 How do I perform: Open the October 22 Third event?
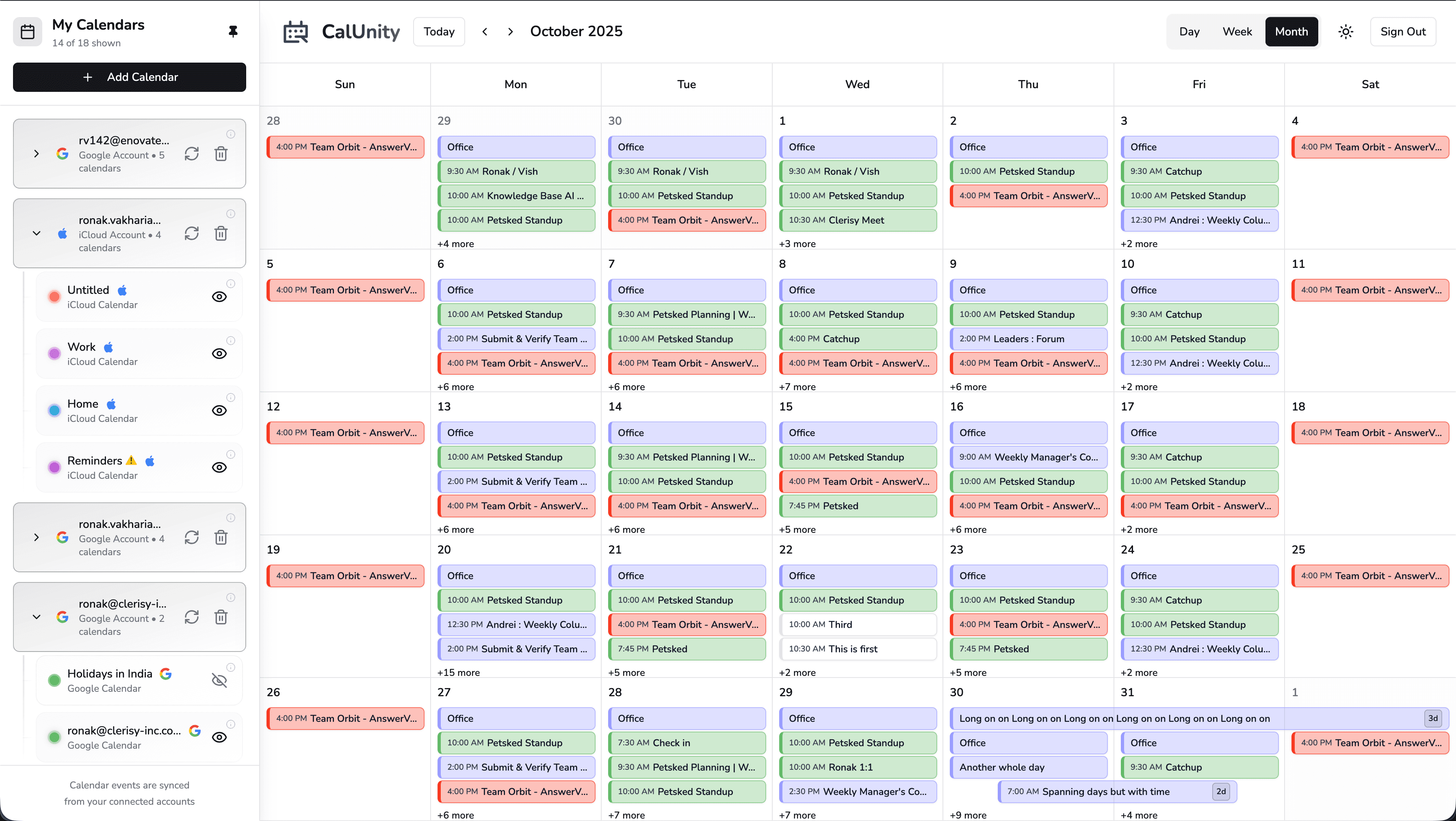point(858,624)
